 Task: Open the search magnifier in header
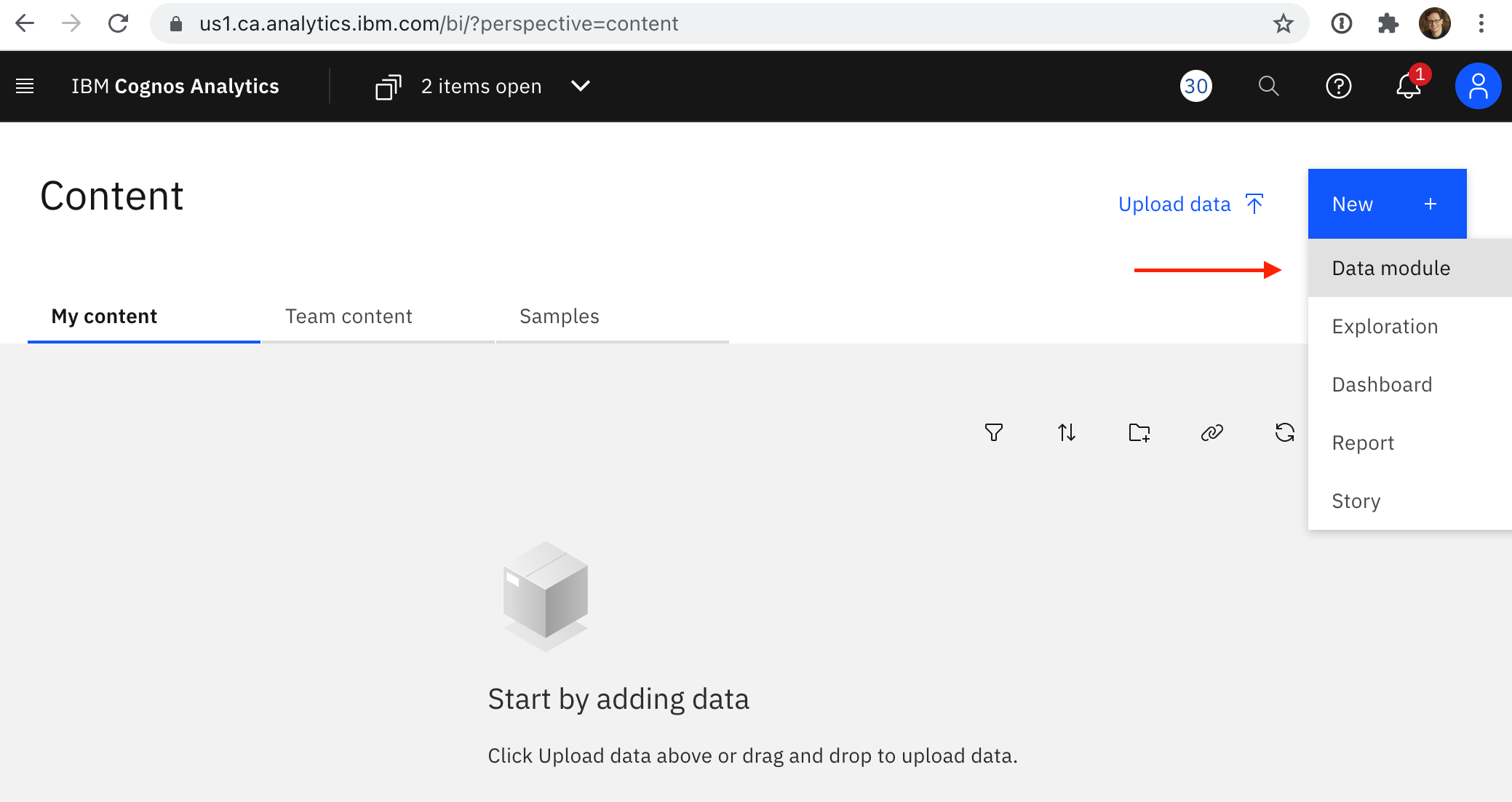click(x=1268, y=87)
